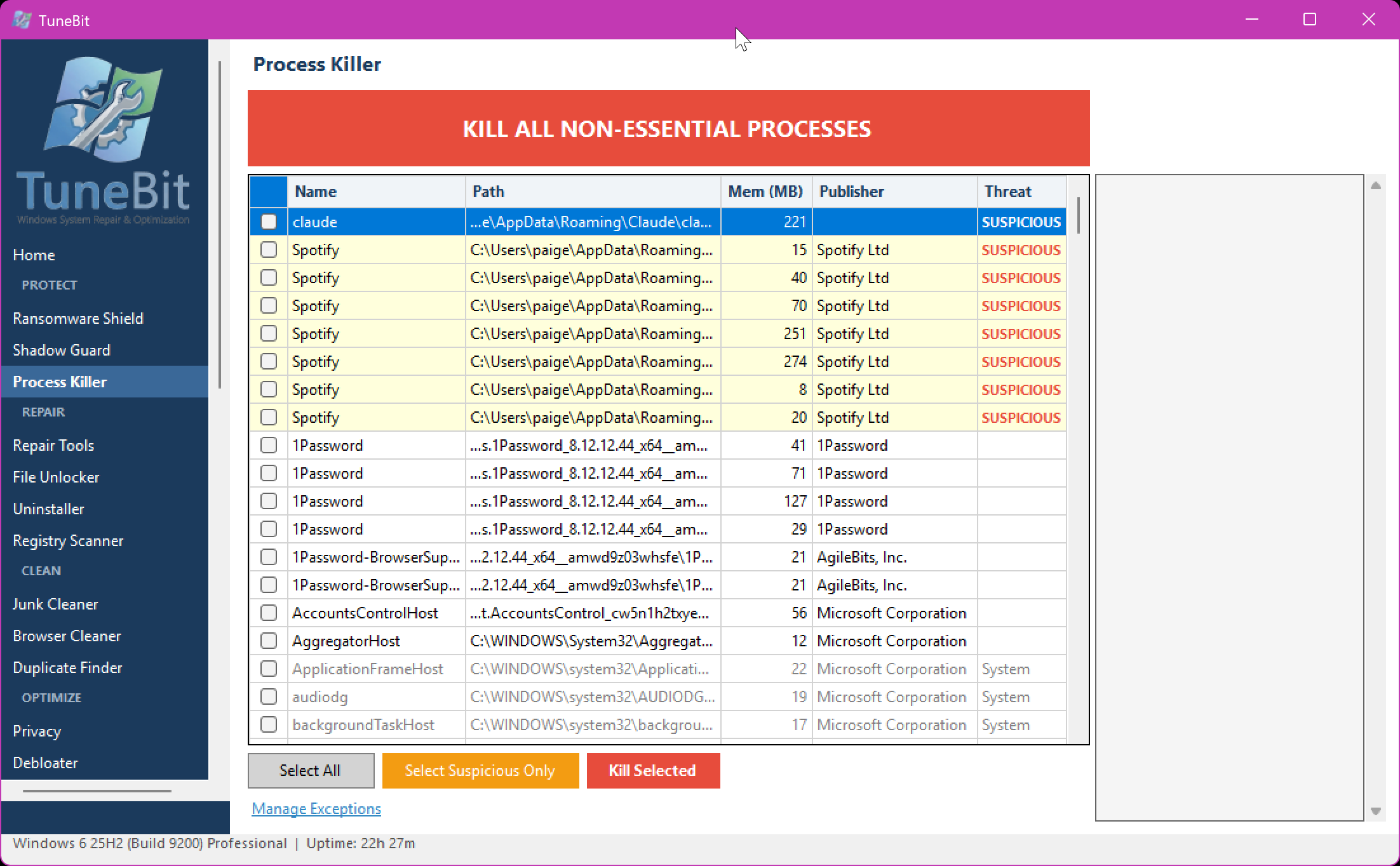Click the Uptime status bar text
The height and width of the screenshot is (866, 1400).
[361, 843]
